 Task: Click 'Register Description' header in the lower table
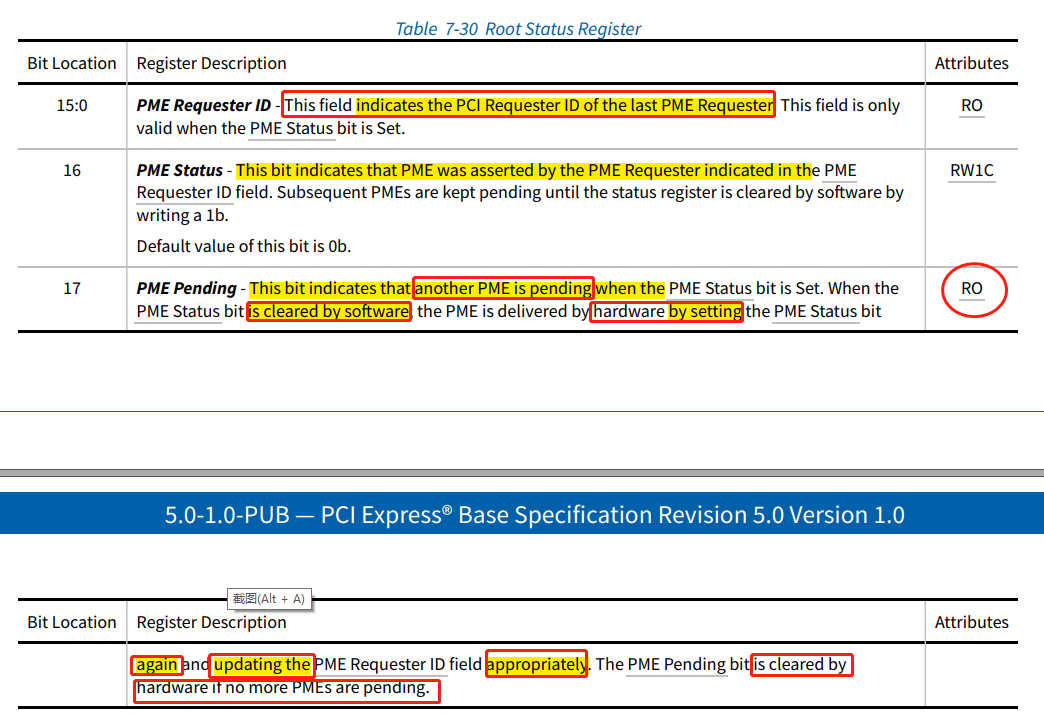tap(211, 622)
